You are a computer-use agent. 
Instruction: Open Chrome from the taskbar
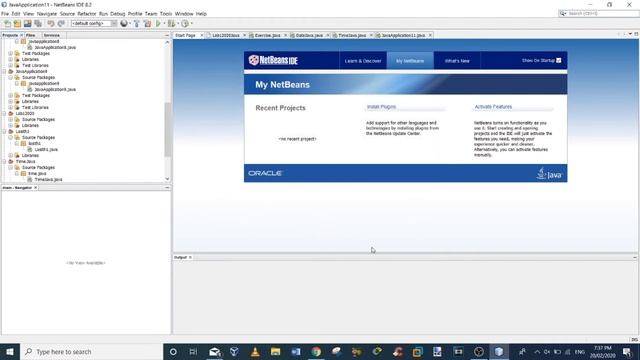click(x=316, y=351)
